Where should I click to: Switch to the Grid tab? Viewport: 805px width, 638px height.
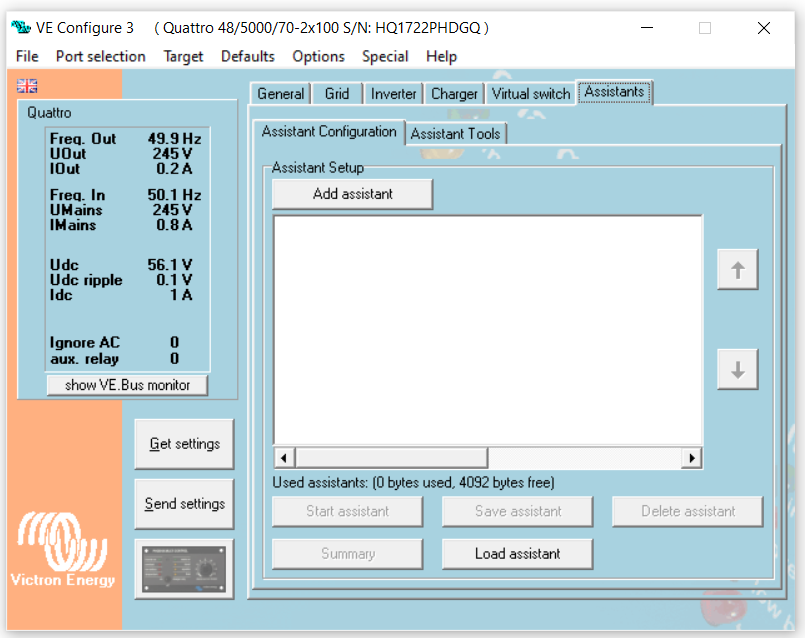click(337, 94)
